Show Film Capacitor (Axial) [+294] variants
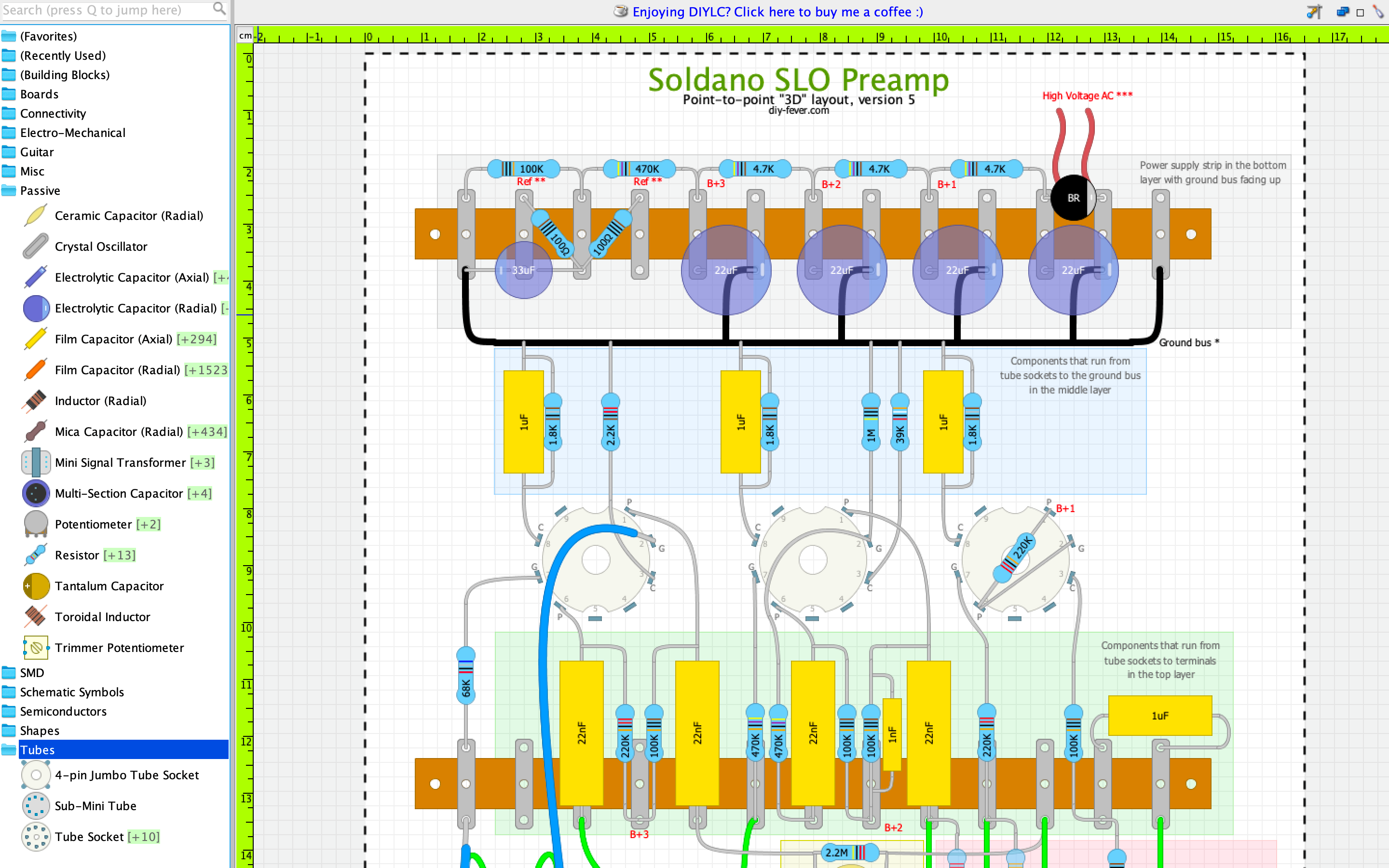Viewport: 1389px width, 868px height. click(197, 339)
